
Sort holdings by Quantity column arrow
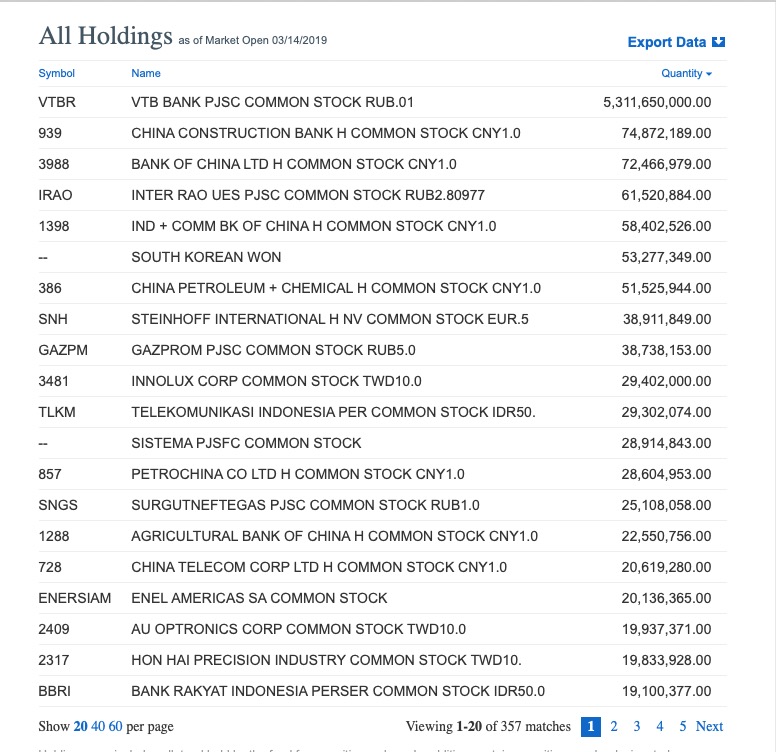pyautogui.click(x=709, y=74)
